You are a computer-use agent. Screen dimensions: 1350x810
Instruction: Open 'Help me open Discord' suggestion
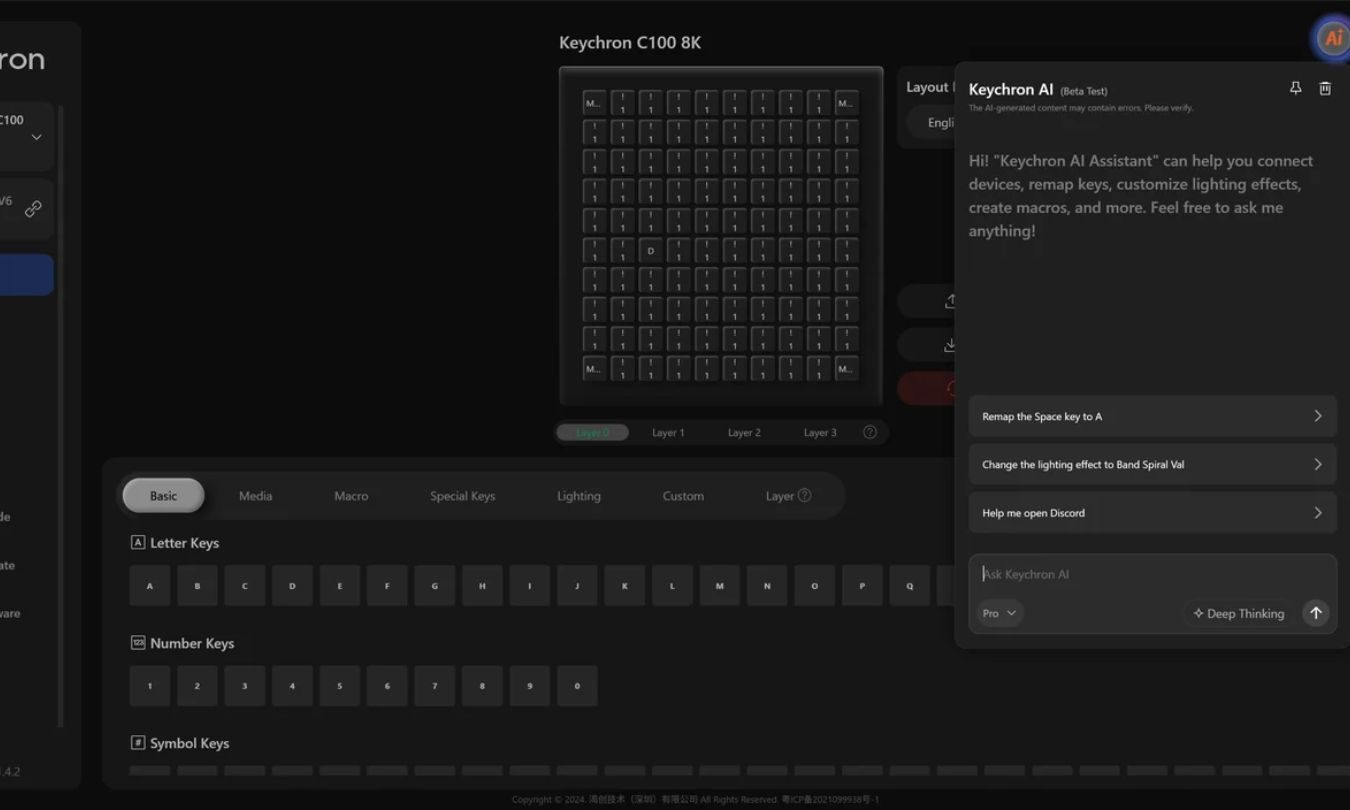click(x=1152, y=513)
